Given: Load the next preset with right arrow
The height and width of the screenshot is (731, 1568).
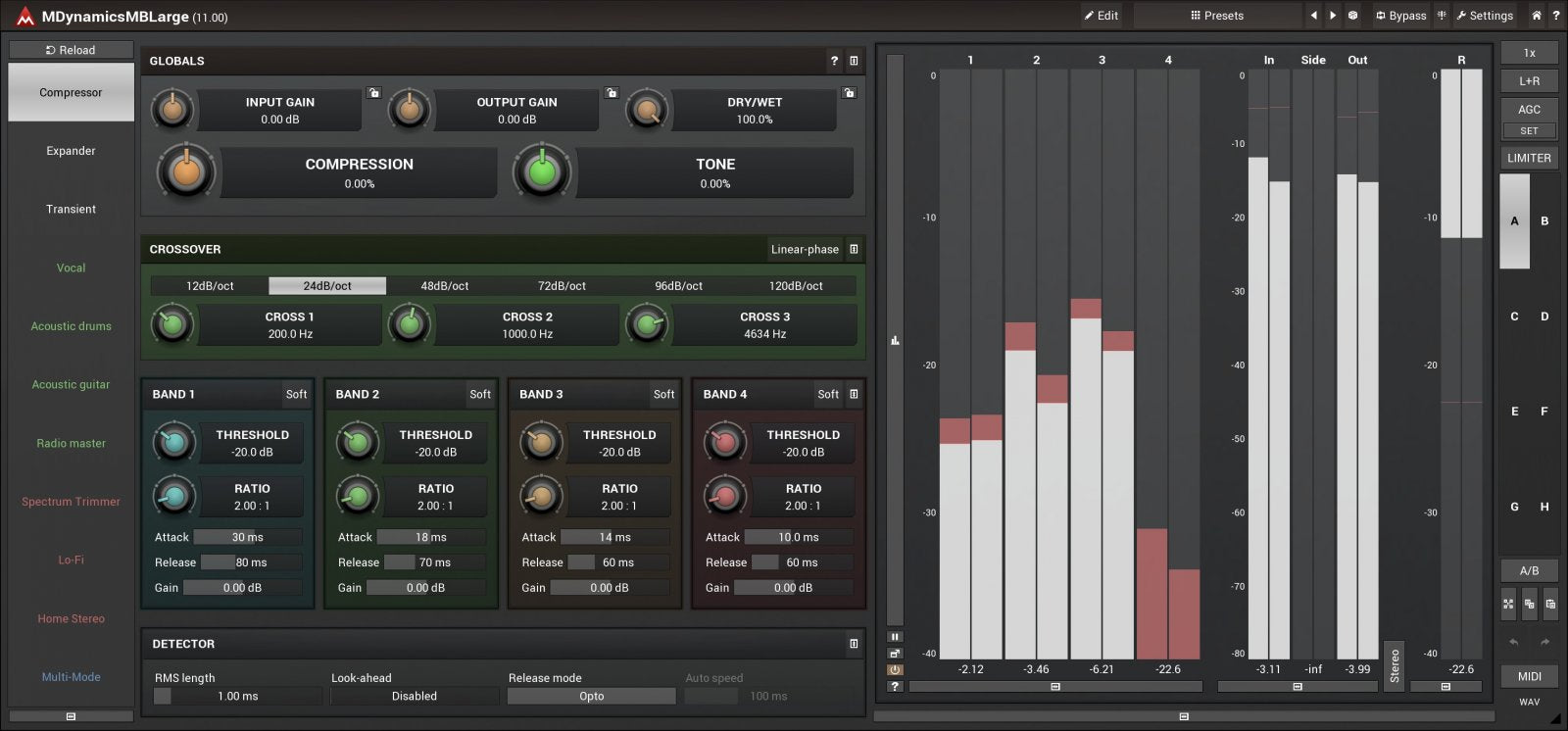Looking at the screenshot, I should 1333,16.
